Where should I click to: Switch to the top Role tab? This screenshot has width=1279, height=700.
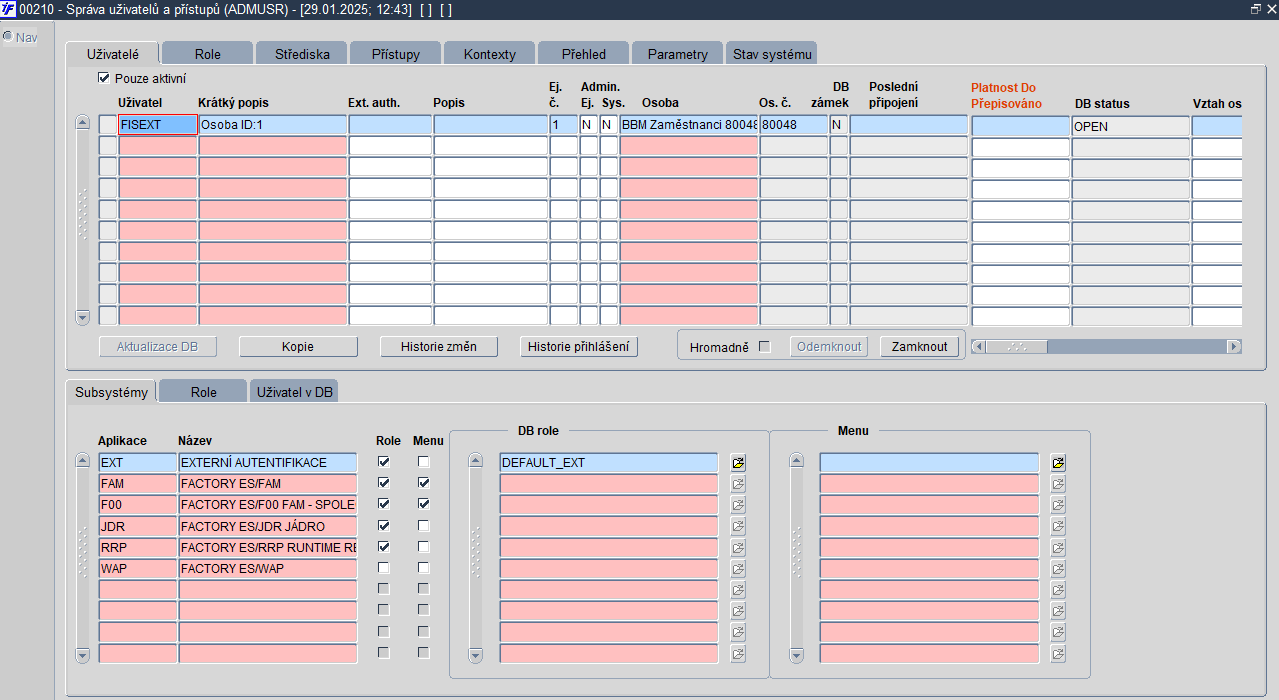(x=208, y=54)
